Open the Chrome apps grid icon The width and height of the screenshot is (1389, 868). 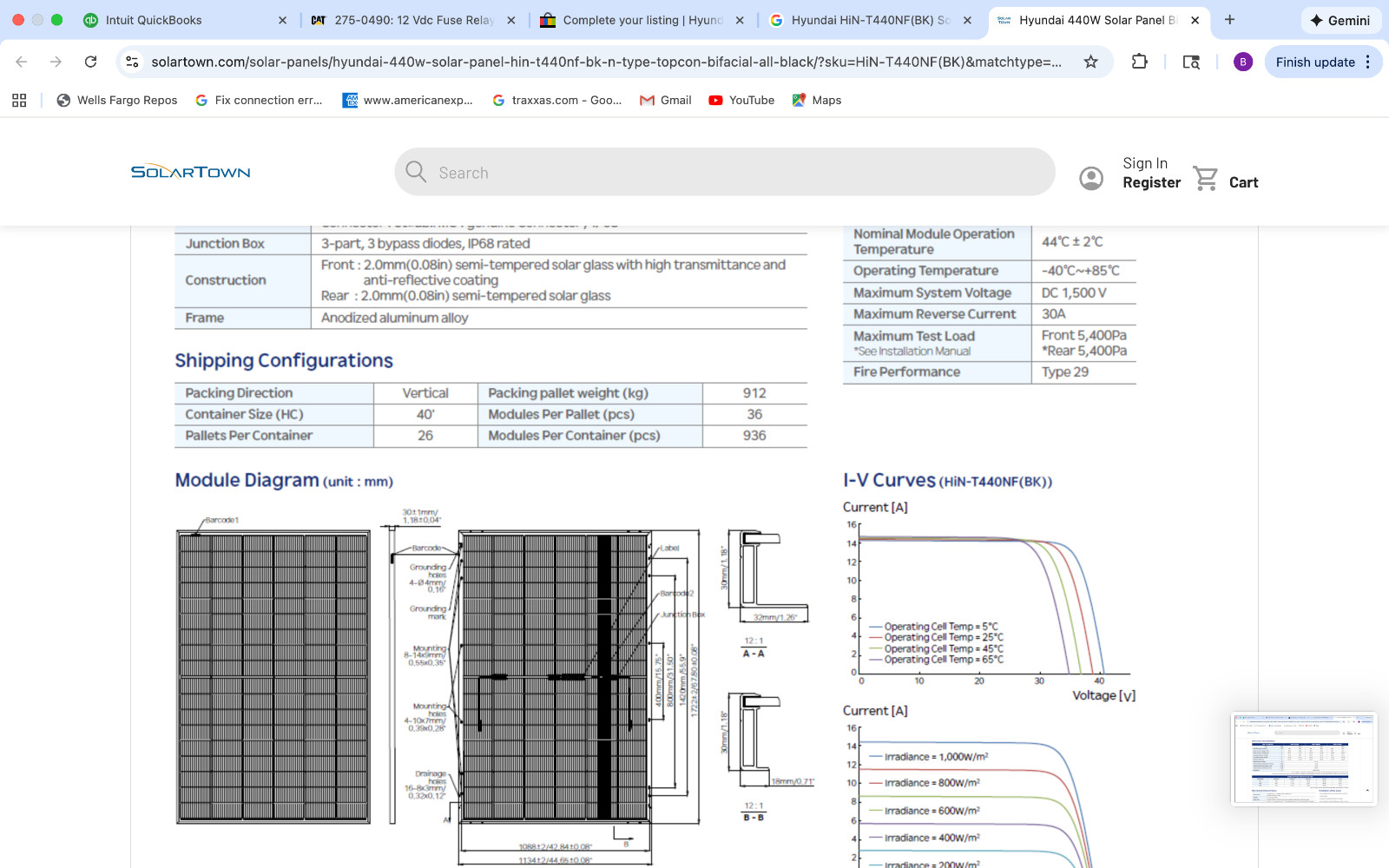pyautogui.click(x=19, y=100)
